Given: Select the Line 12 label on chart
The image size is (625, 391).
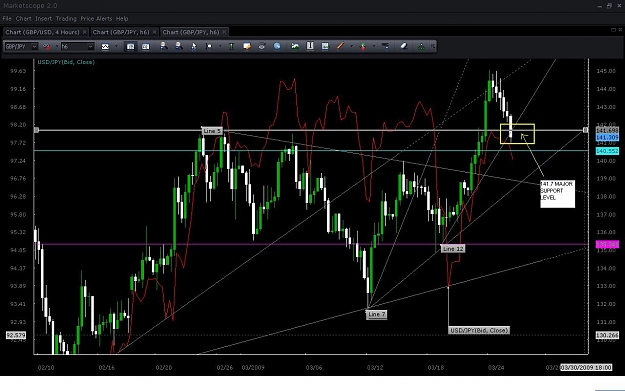Looking at the screenshot, I should [x=453, y=249].
